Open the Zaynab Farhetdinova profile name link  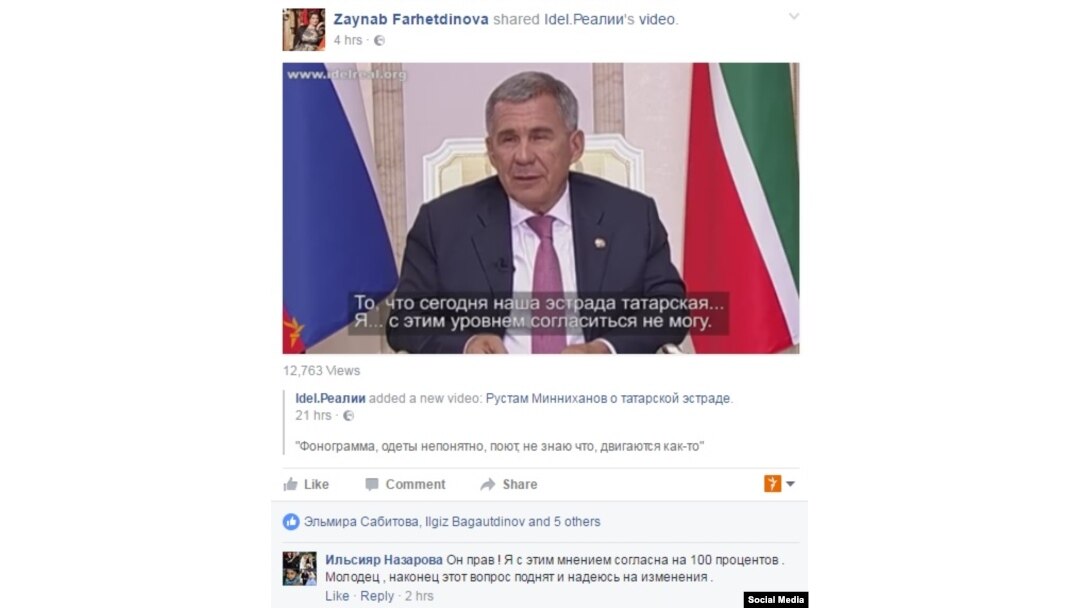[411, 19]
